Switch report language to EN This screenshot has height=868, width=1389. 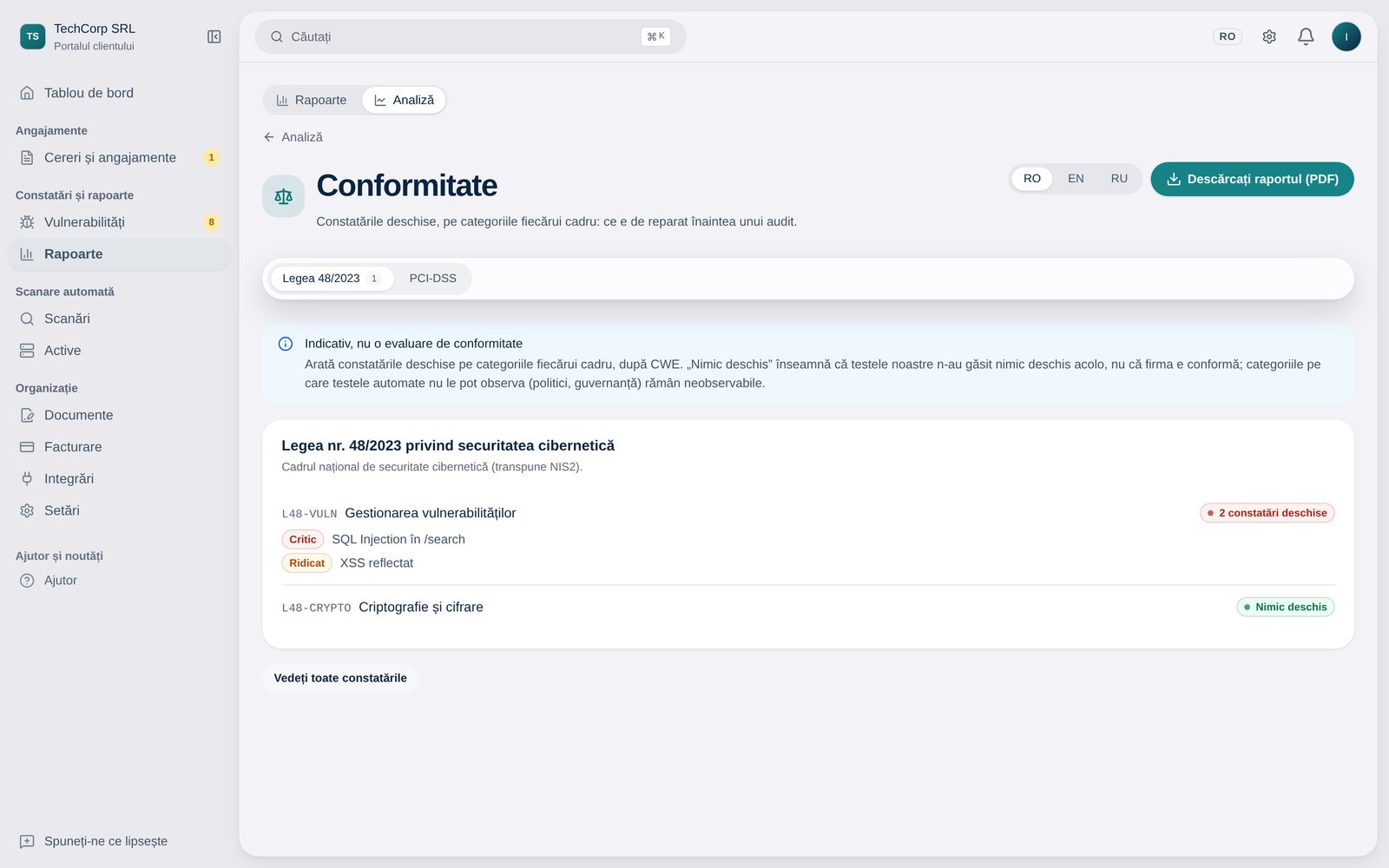click(x=1076, y=179)
